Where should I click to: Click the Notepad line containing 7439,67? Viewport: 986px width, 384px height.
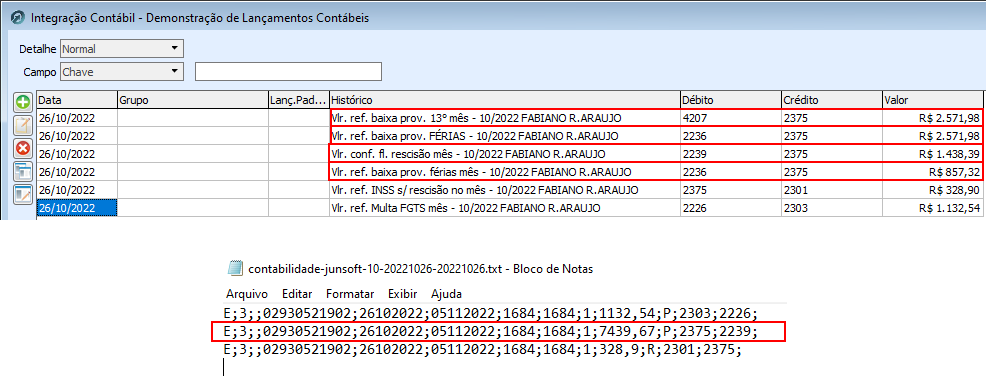pyautogui.click(x=491, y=331)
